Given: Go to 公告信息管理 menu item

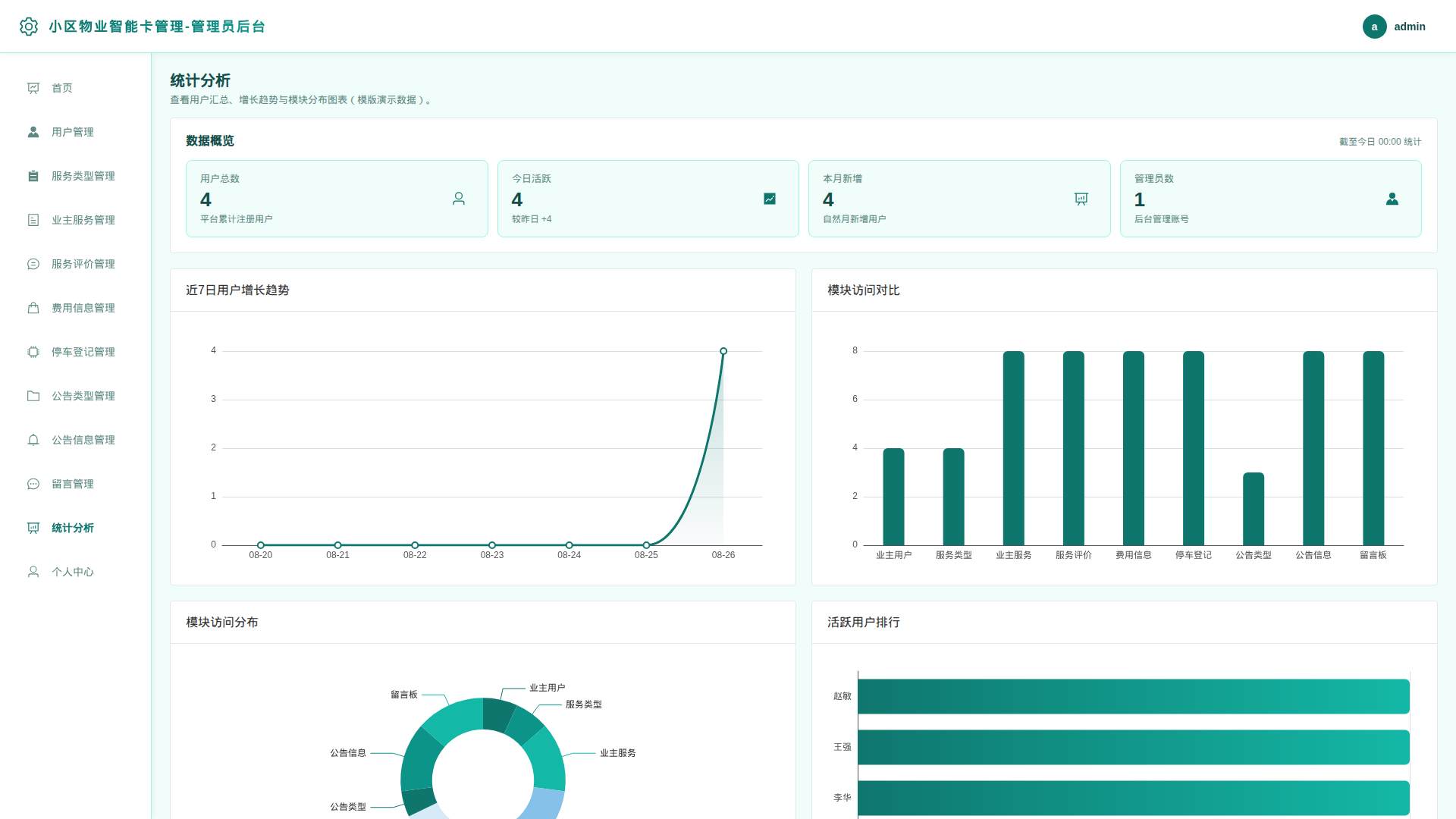Looking at the screenshot, I should 76,440.
